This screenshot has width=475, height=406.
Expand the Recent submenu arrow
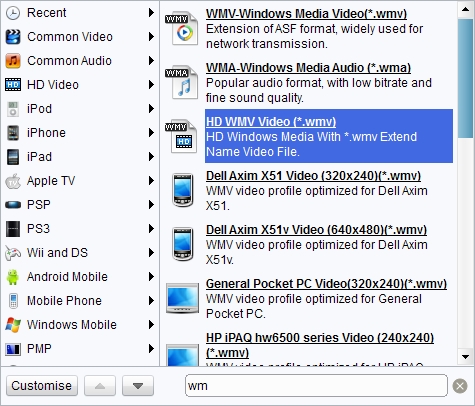click(x=151, y=13)
